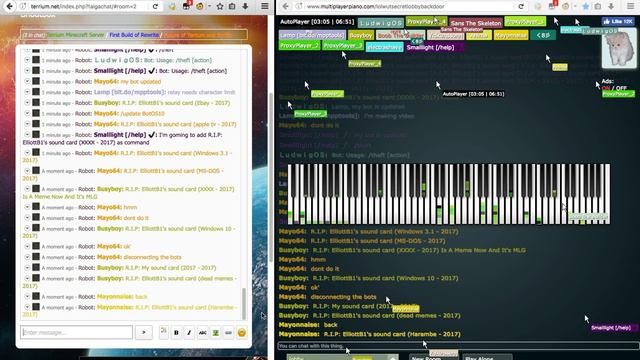The height and width of the screenshot is (360, 640).
Task: Click the blue bookmark star in piano window
Action: (586, 7)
